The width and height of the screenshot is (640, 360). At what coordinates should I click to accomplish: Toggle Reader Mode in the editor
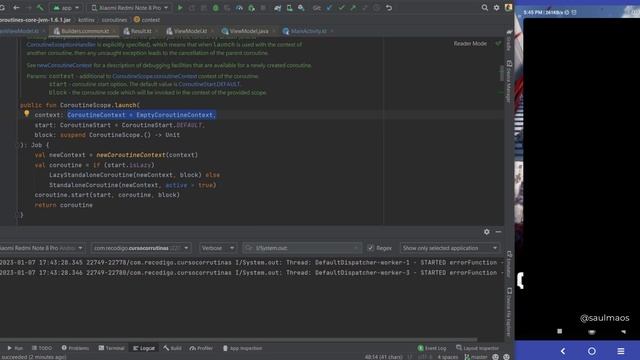[x=470, y=43]
